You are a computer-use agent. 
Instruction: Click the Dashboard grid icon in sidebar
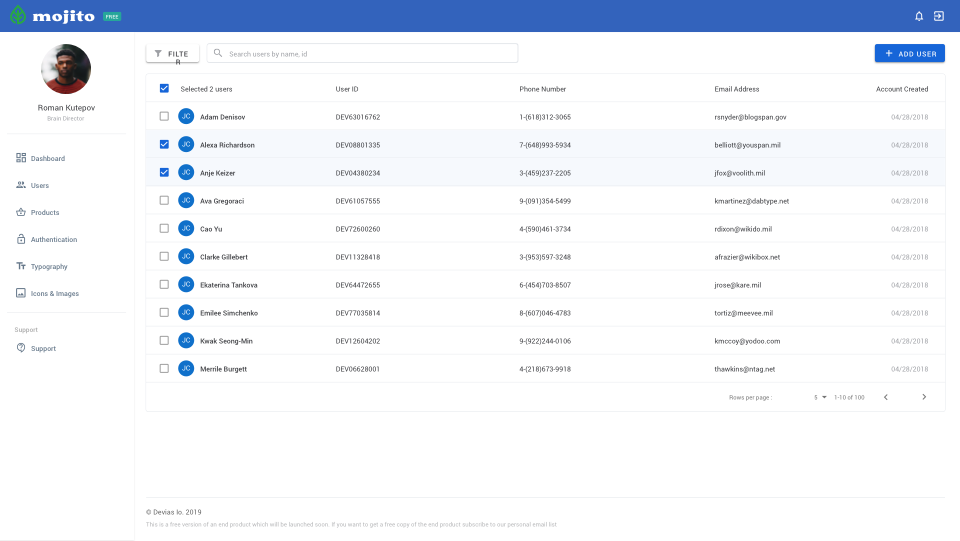[21, 158]
